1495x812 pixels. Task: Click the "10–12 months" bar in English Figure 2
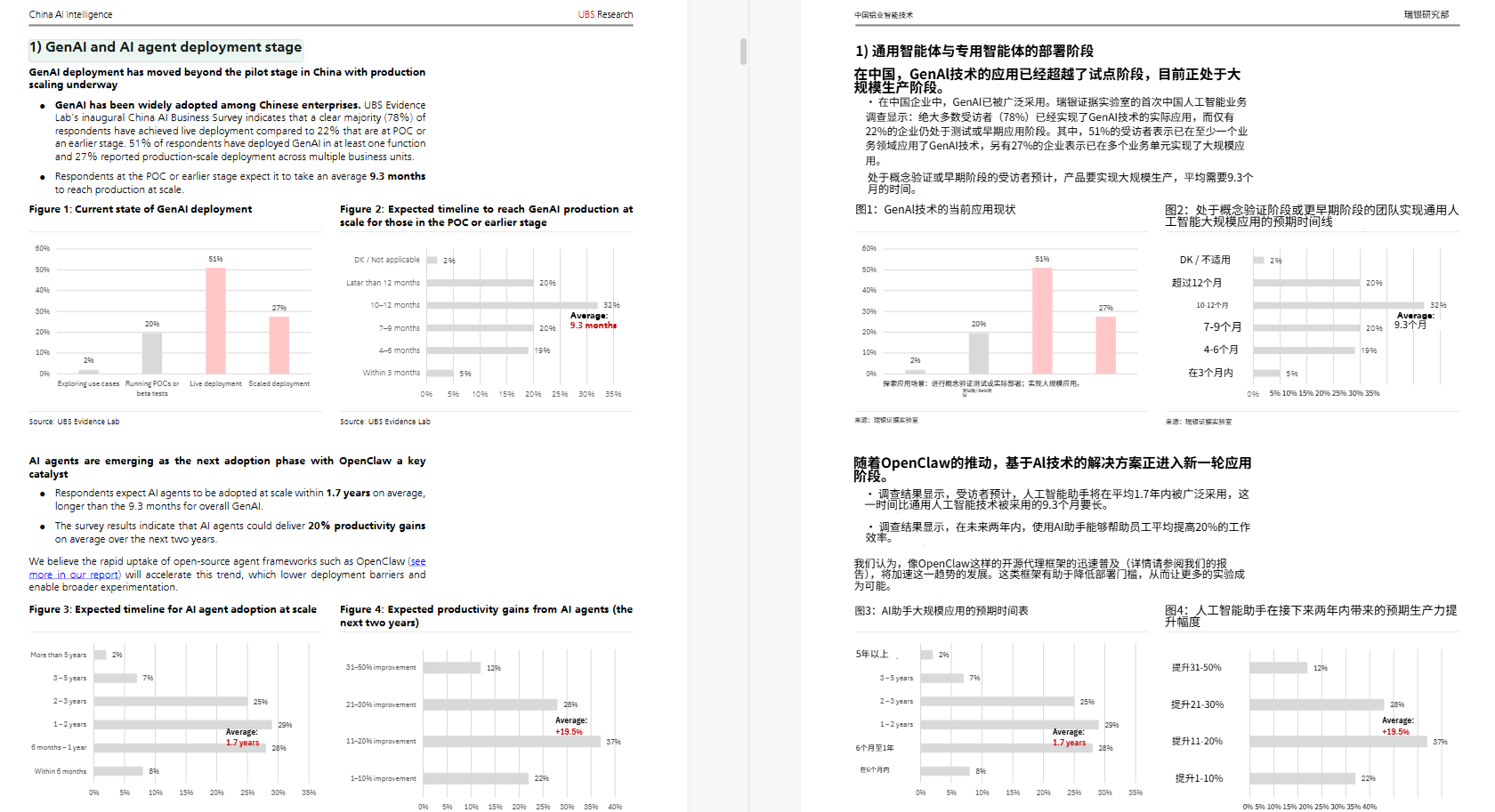pyautogui.click(x=512, y=305)
